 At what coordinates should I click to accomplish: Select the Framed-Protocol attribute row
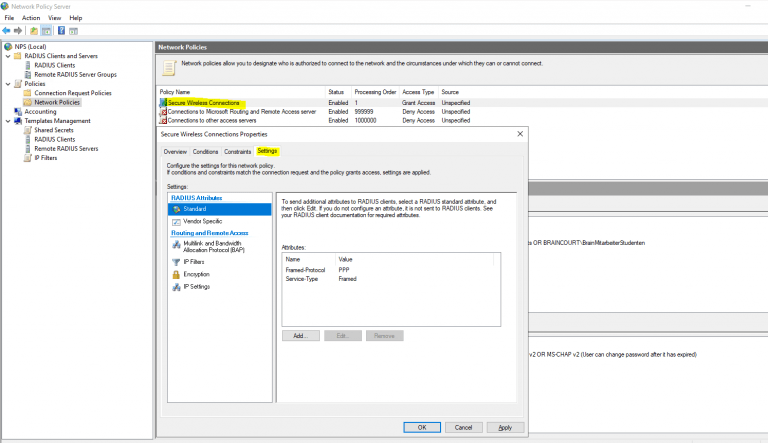click(391, 270)
